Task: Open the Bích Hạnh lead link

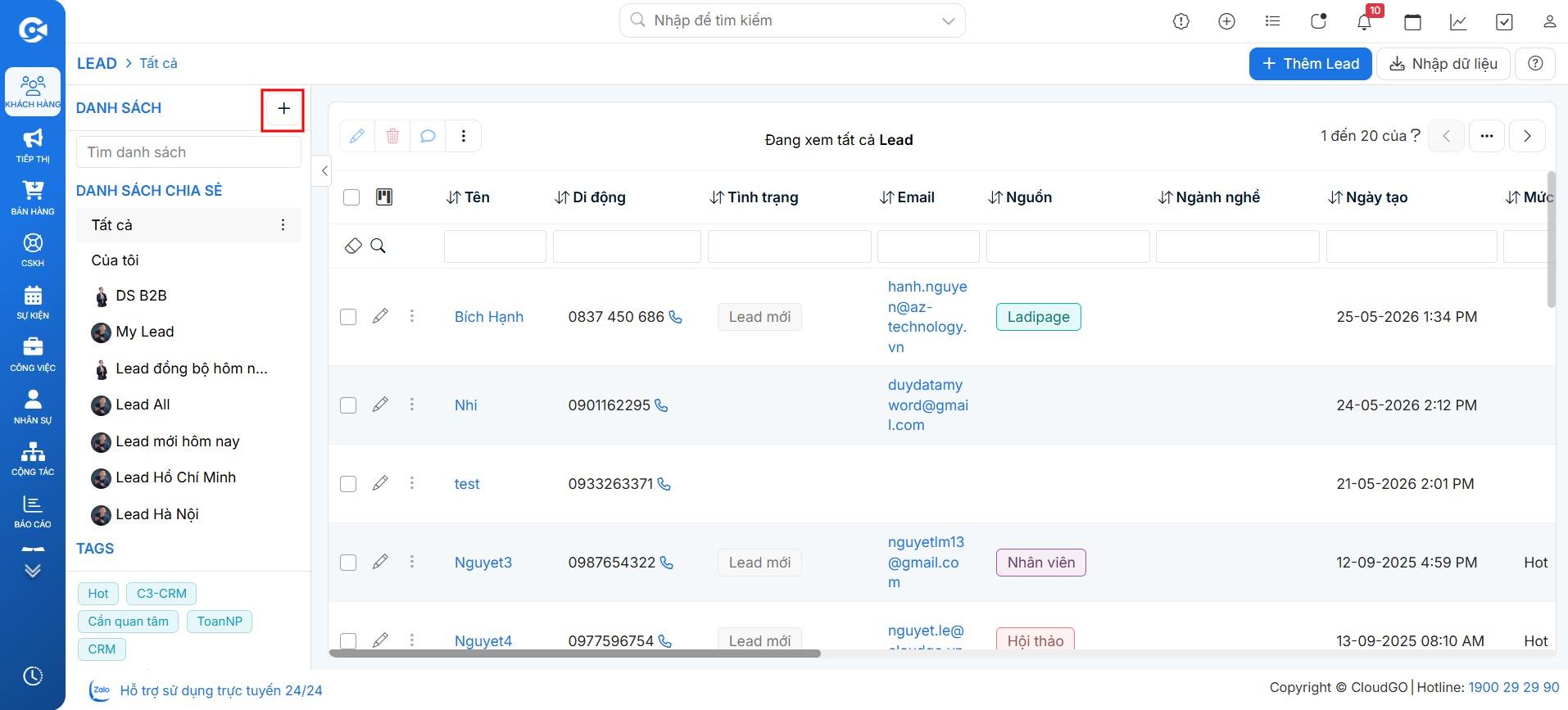Action: click(x=488, y=317)
